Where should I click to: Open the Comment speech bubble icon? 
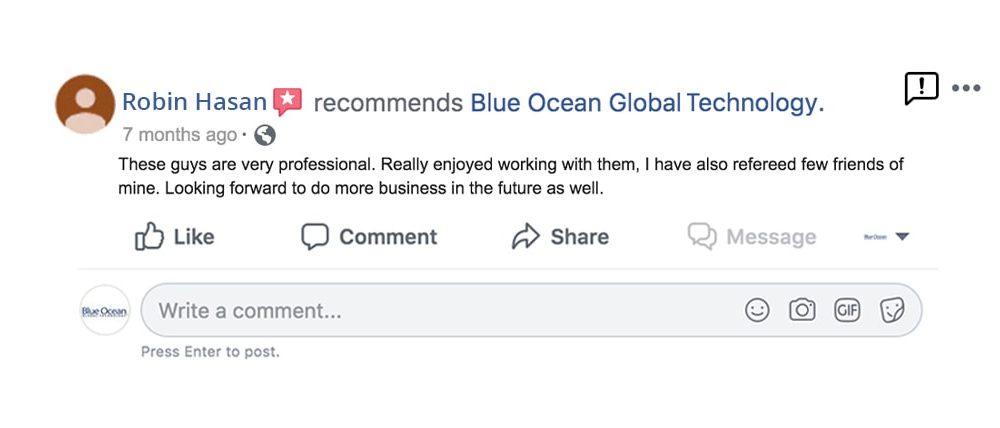tap(315, 237)
